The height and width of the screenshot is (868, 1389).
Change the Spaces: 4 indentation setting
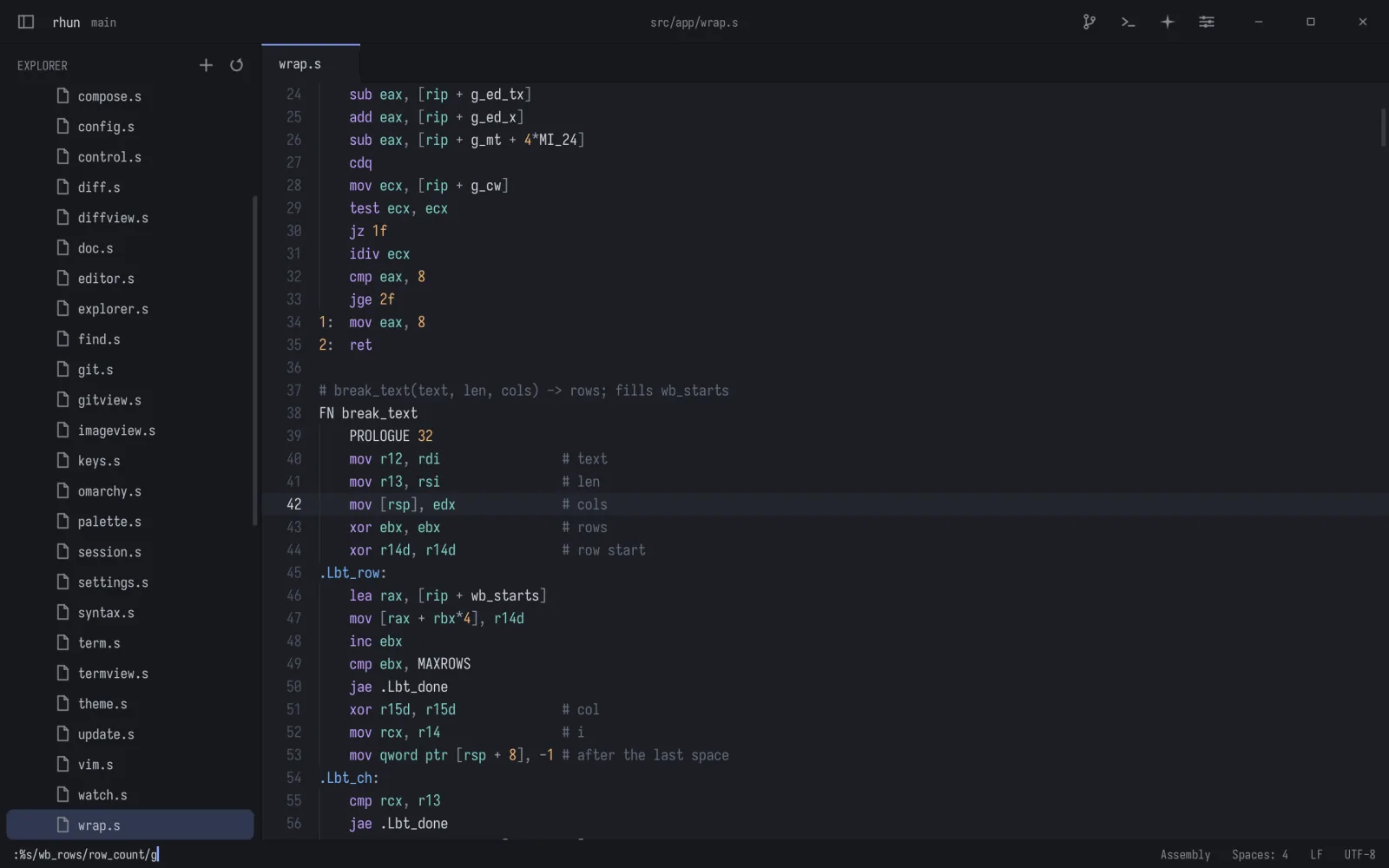coord(1260,855)
